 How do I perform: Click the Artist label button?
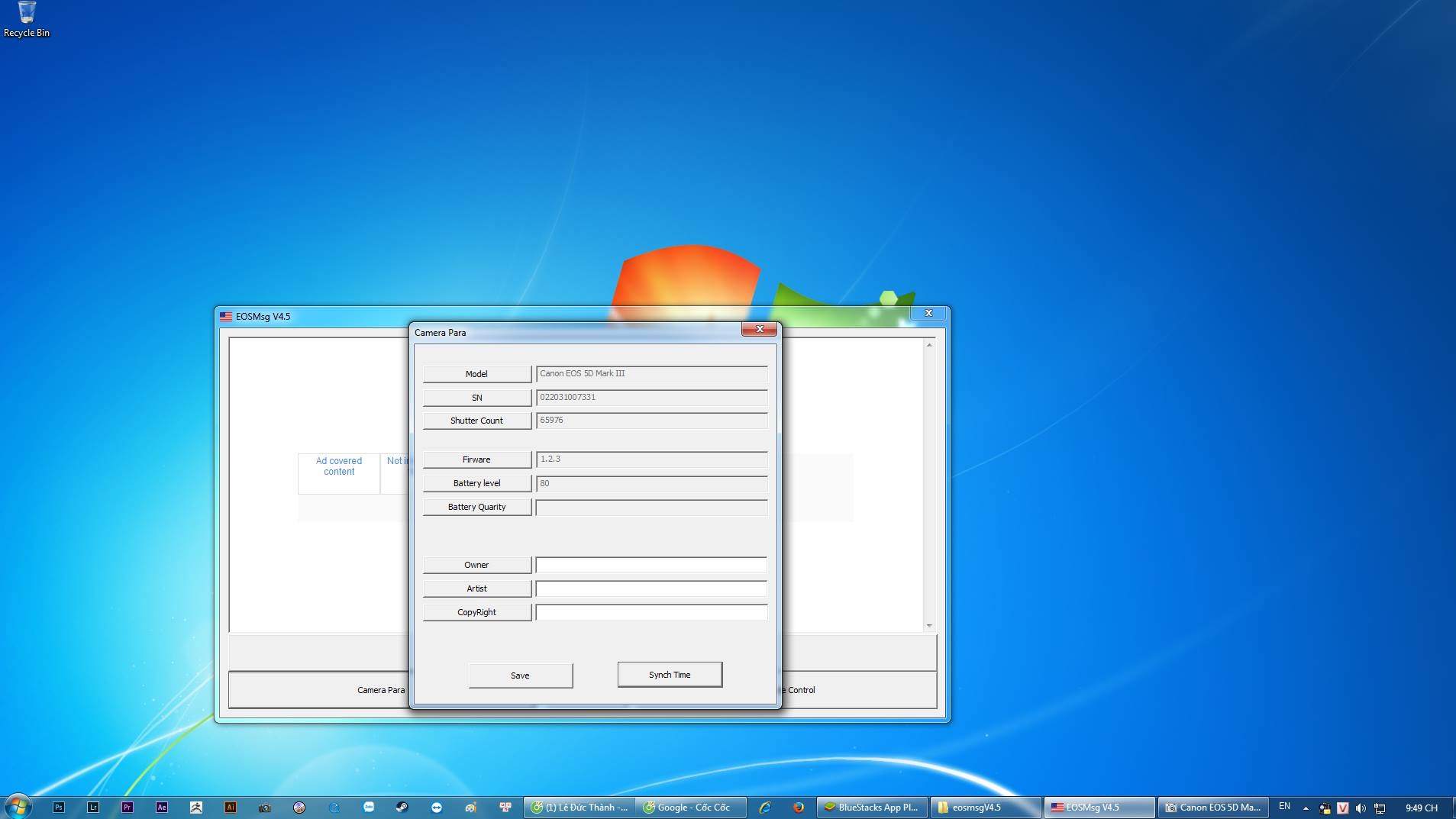coord(476,588)
